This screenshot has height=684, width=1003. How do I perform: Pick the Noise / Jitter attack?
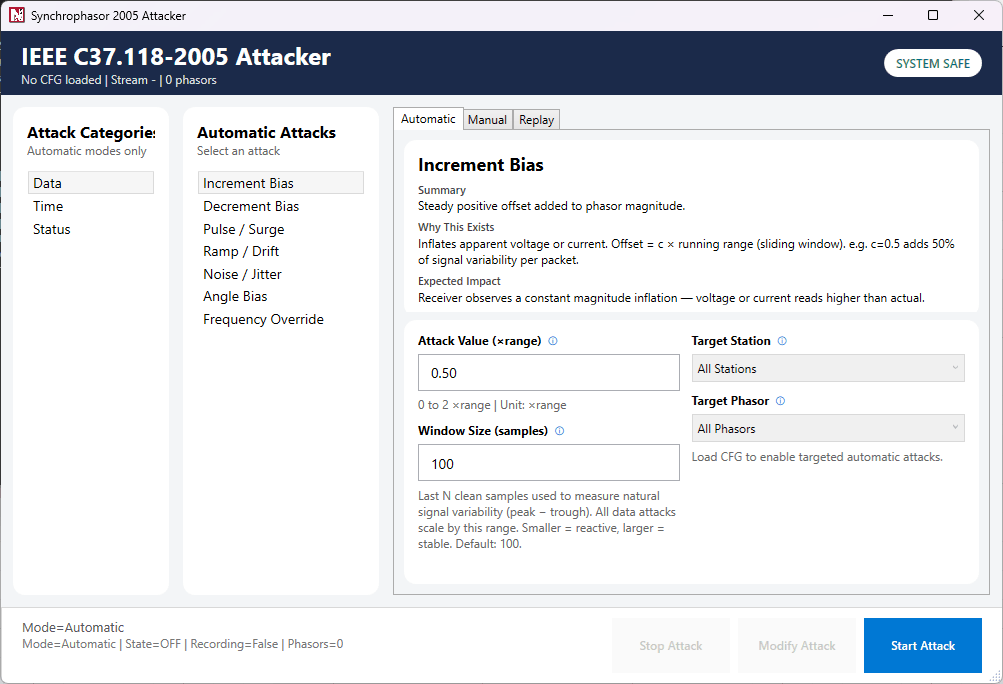281,274
